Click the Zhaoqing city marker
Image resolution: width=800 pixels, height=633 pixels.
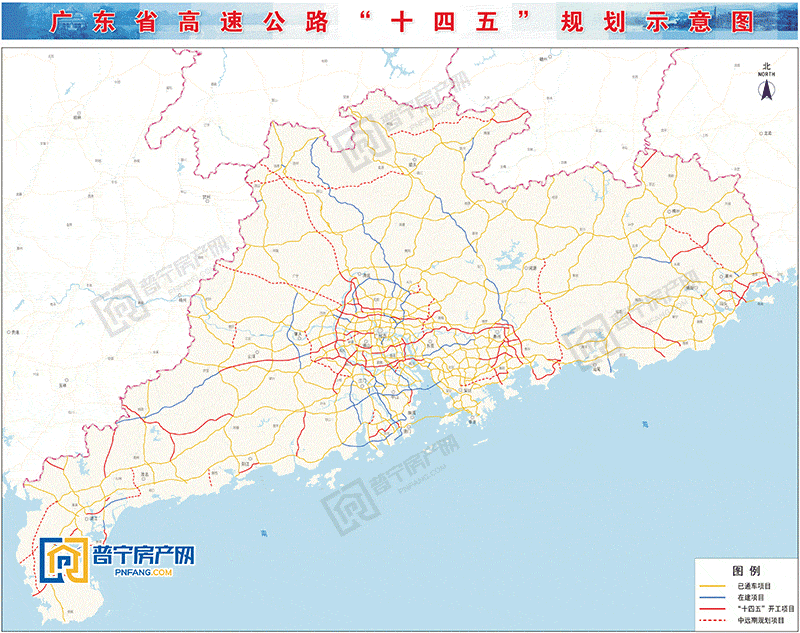click(298, 336)
